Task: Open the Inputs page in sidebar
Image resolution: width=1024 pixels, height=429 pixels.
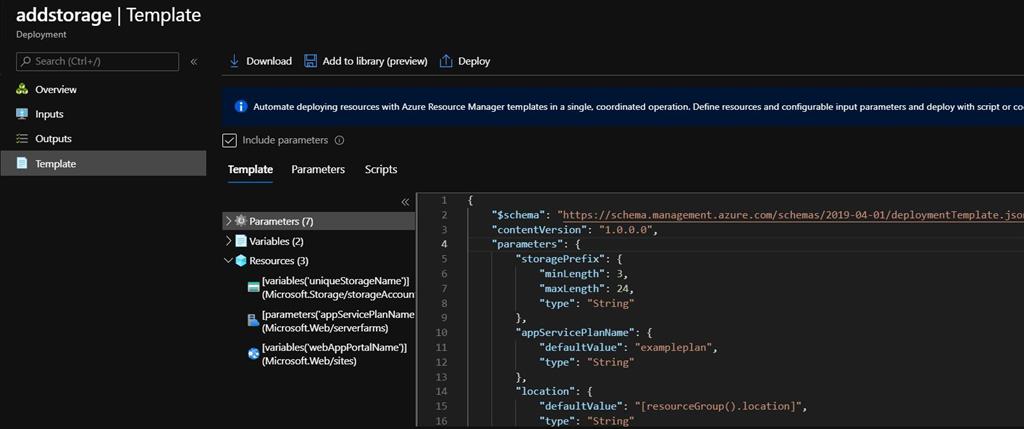Action: tap(49, 114)
